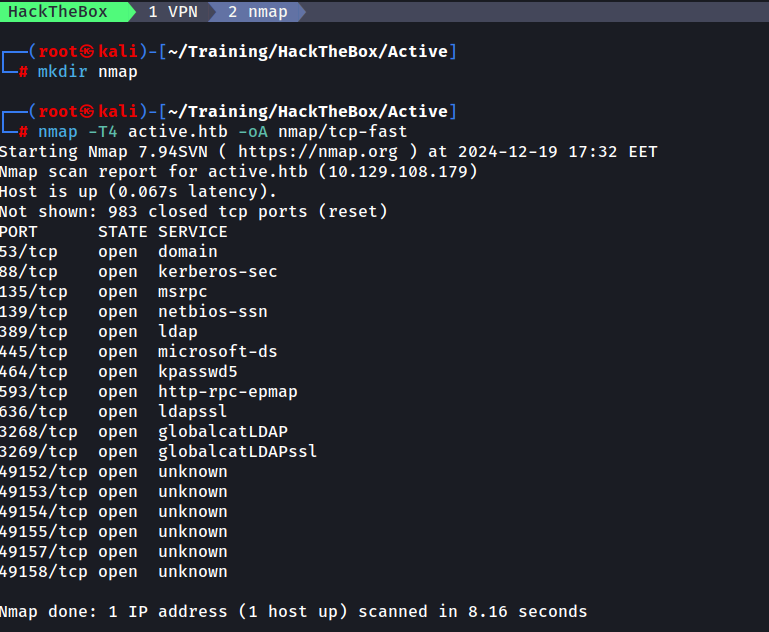Click the SERVICE column header
Viewport: 769px width, 632px height.
click(x=192, y=232)
